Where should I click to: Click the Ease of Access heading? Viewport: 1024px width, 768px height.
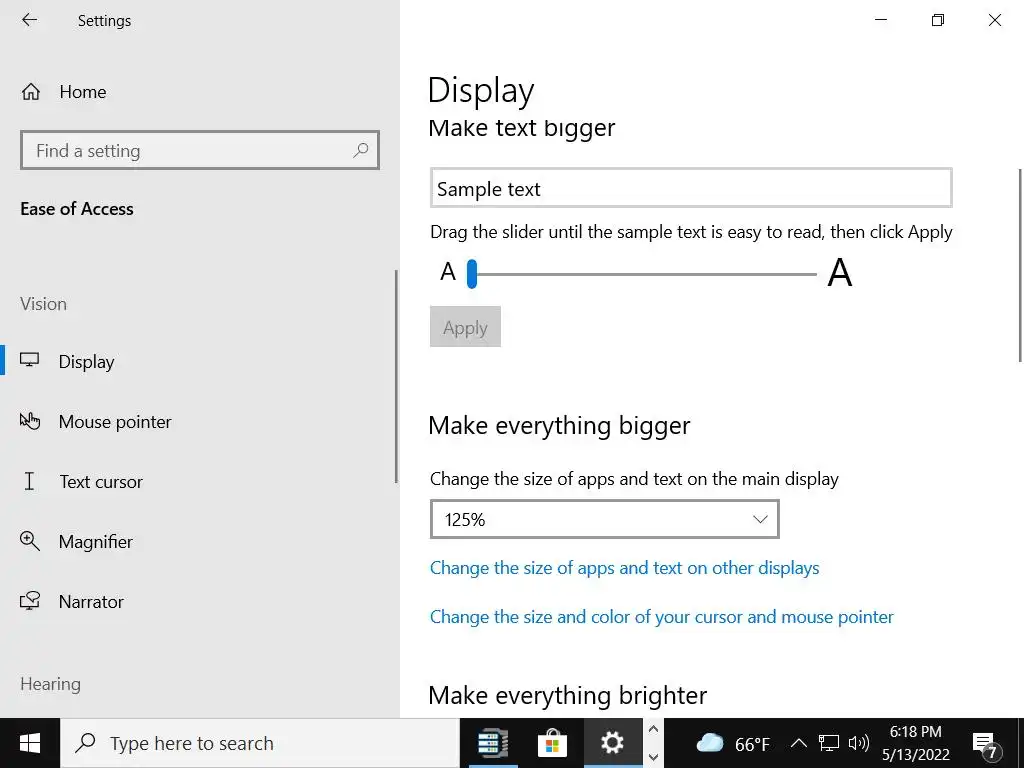tap(77, 209)
